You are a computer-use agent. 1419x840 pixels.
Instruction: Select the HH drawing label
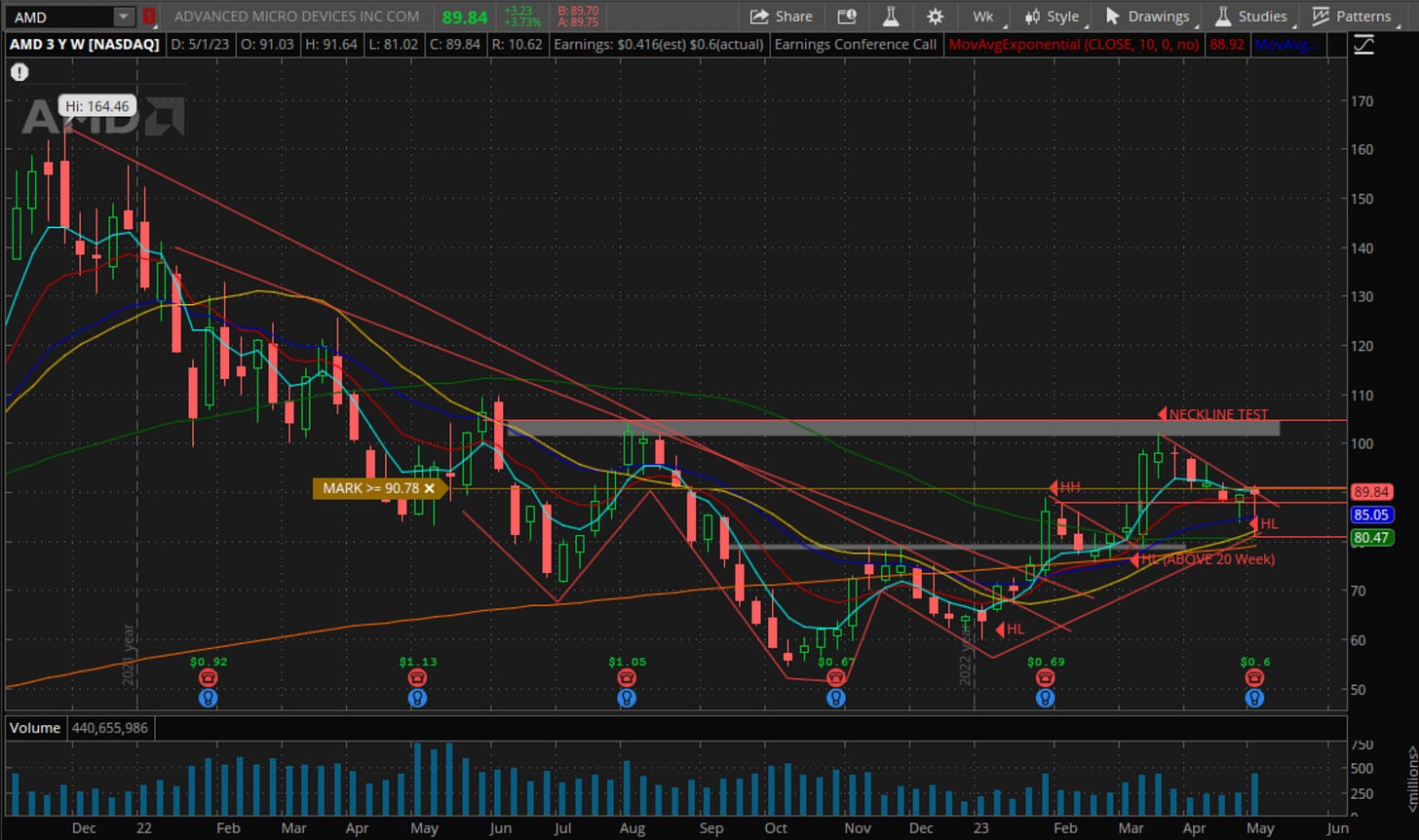1064,487
